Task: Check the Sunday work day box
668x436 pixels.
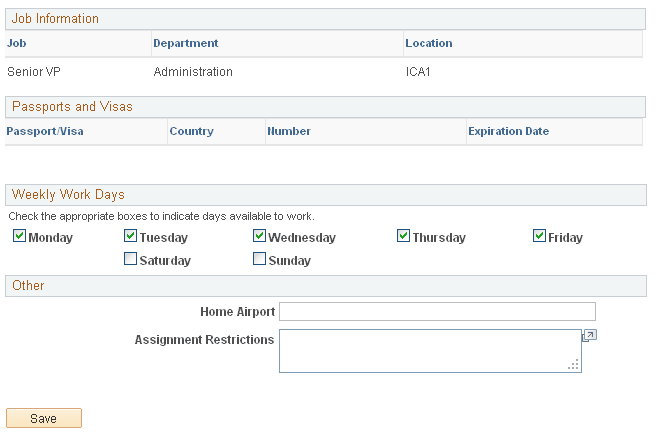Action: click(x=259, y=260)
